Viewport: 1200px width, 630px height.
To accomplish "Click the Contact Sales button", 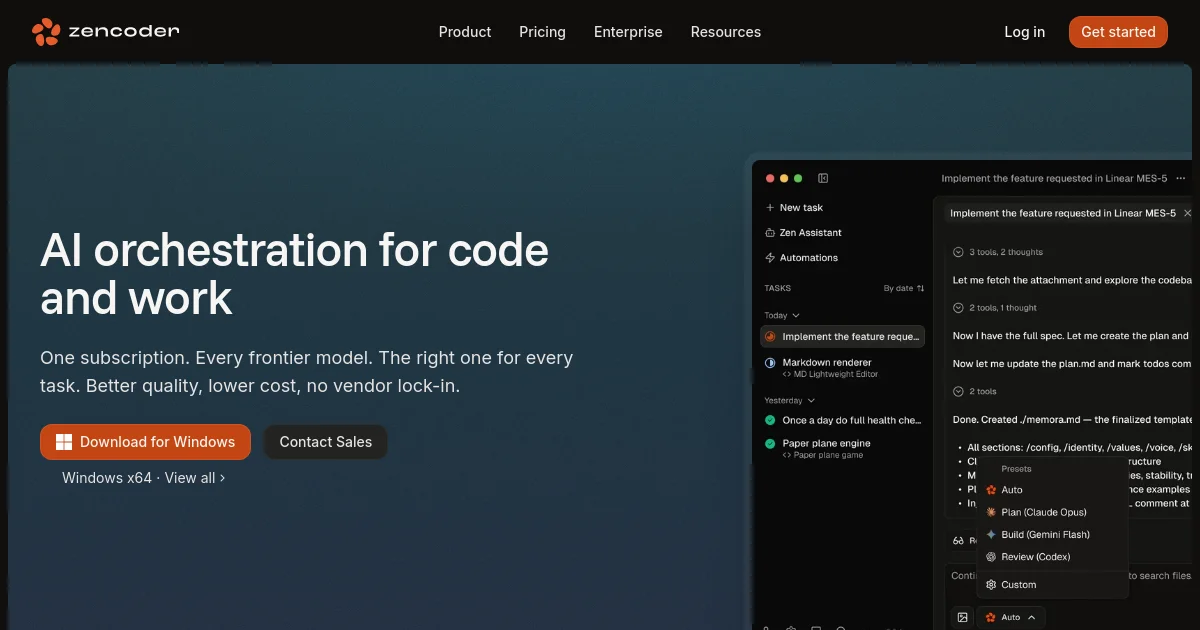I will (x=325, y=442).
